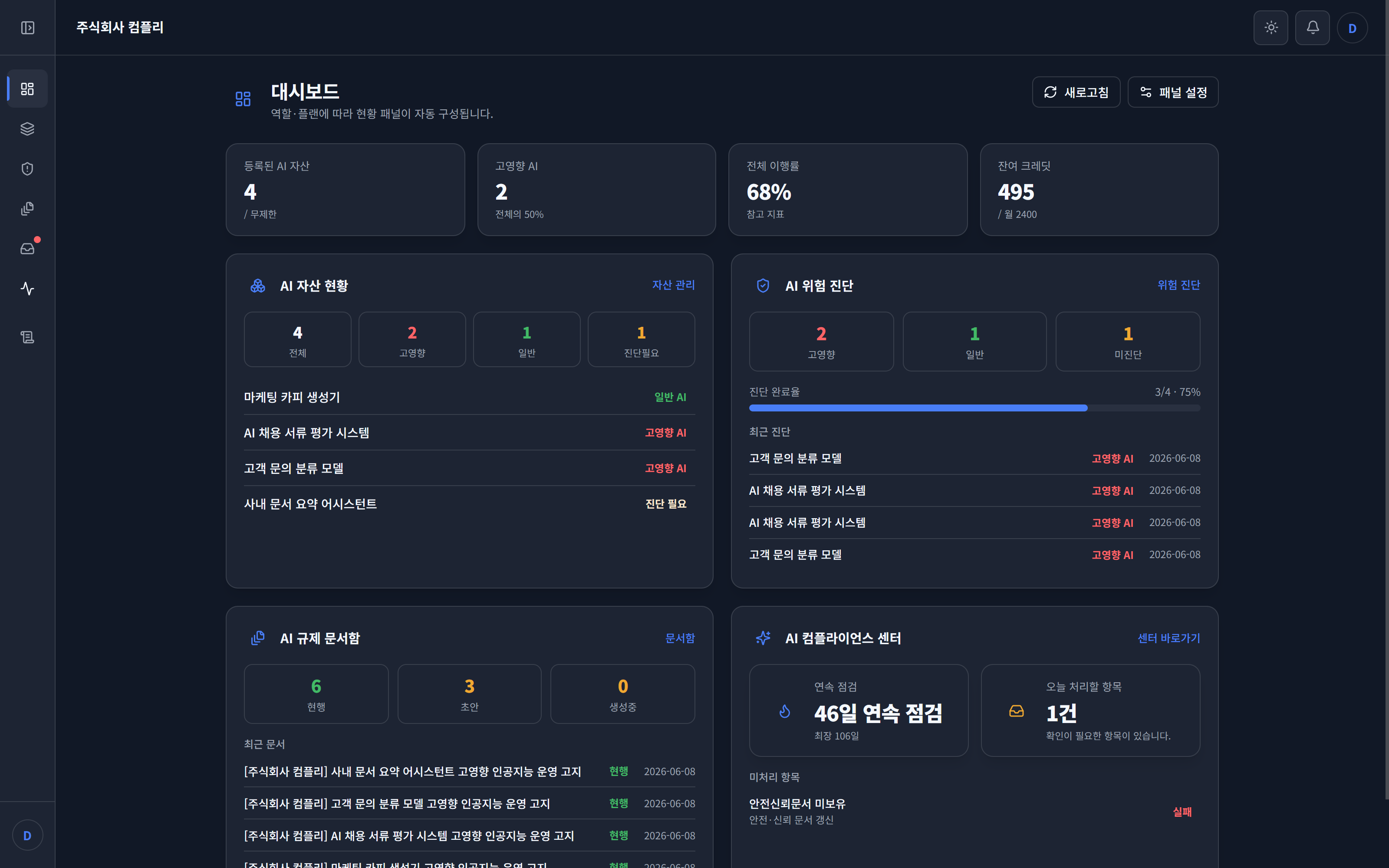Open the shield alert icon in sidebar
This screenshot has width=1389, height=868.
pyautogui.click(x=27, y=169)
